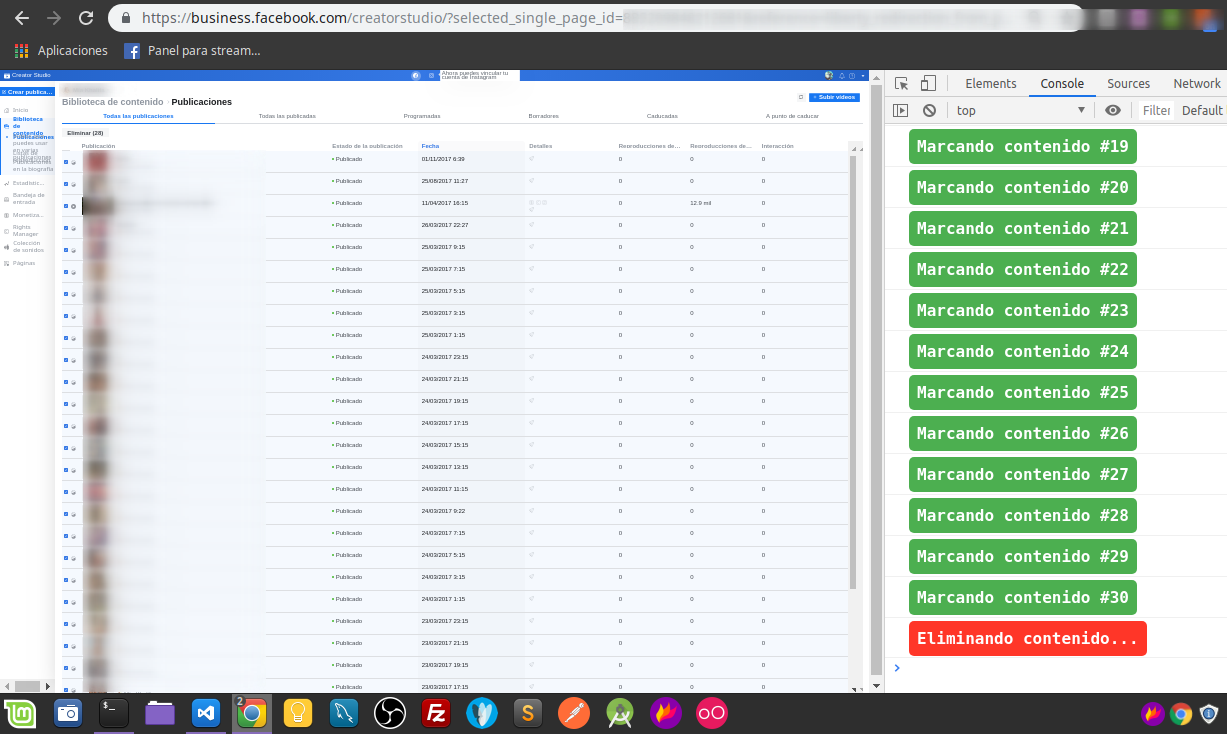Open Visual Studio Code from the taskbar
The height and width of the screenshot is (734, 1227).
206,713
